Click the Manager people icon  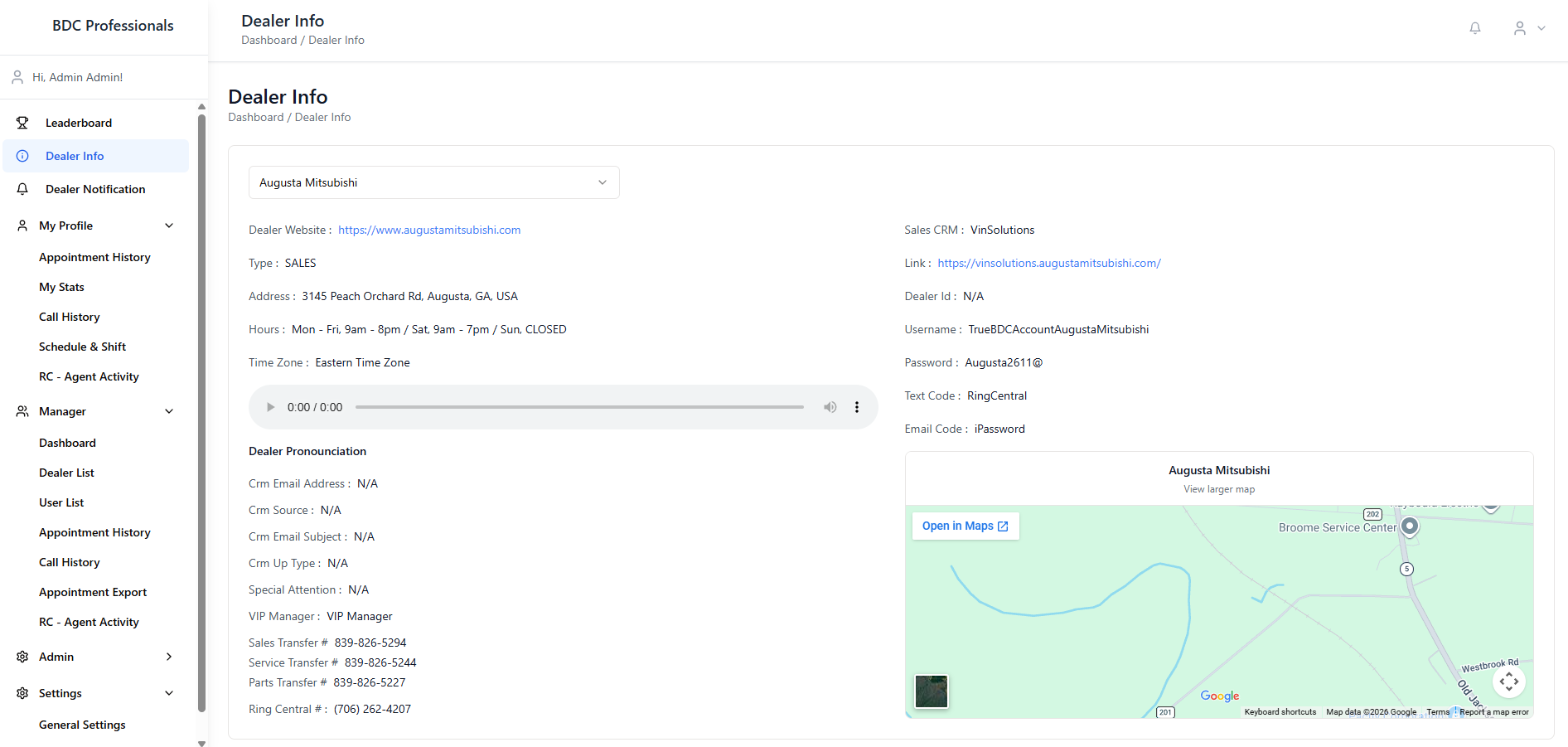click(x=22, y=411)
